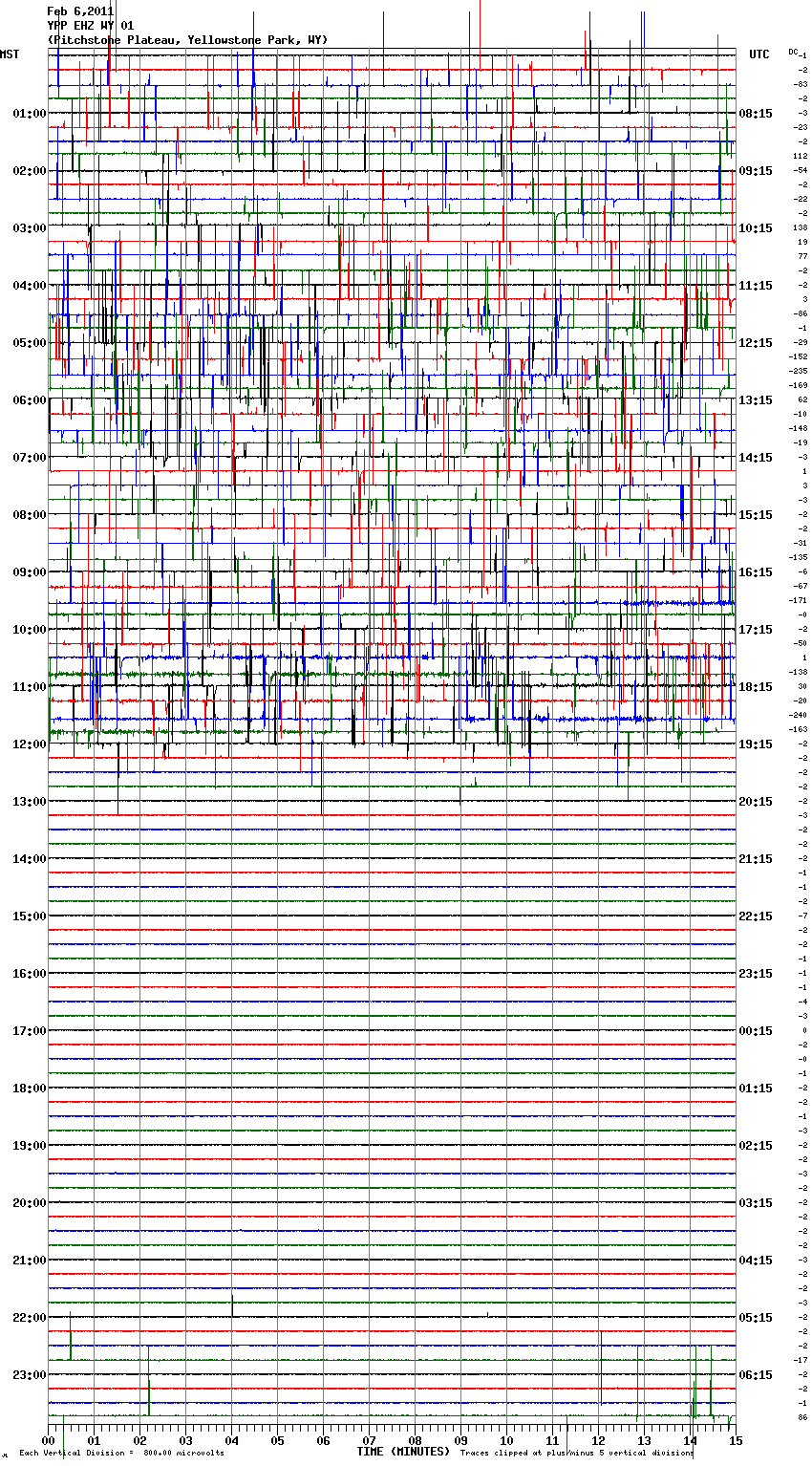The width and height of the screenshot is (812, 1466).
Task: Click the 10:15 UTC time label
Action: tap(756, 228)
